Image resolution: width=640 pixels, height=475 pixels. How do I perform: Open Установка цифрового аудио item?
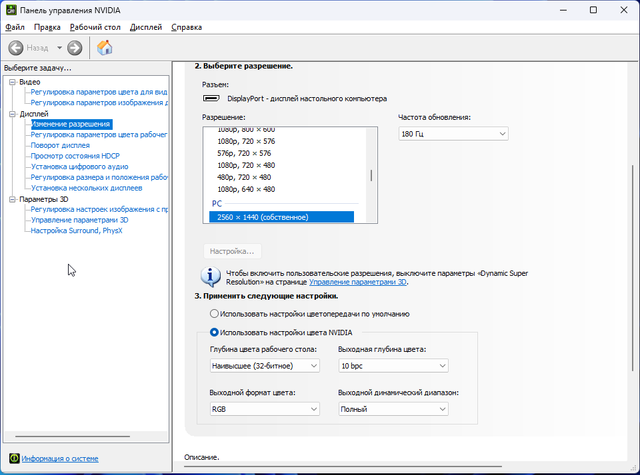click(x=80, y=166)
